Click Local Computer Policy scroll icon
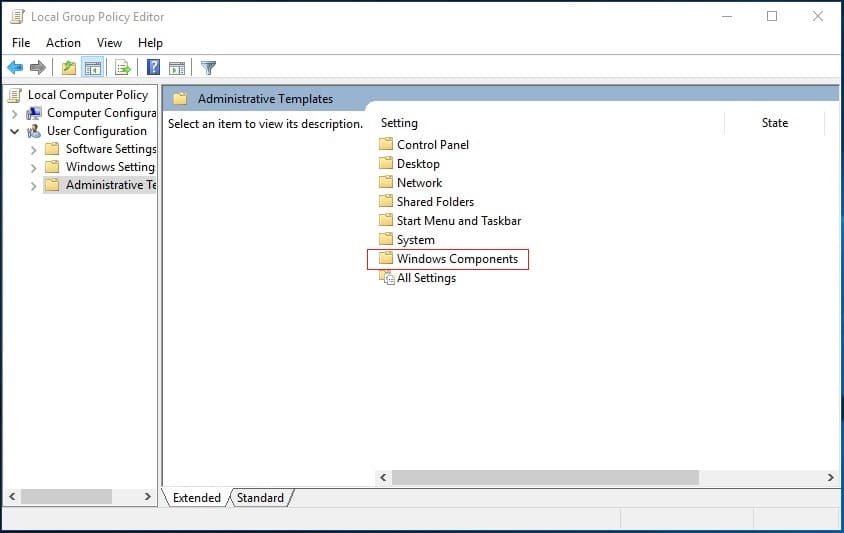This screenshot has height=533, width=844. pyautogui.click(x=15, y=95)
